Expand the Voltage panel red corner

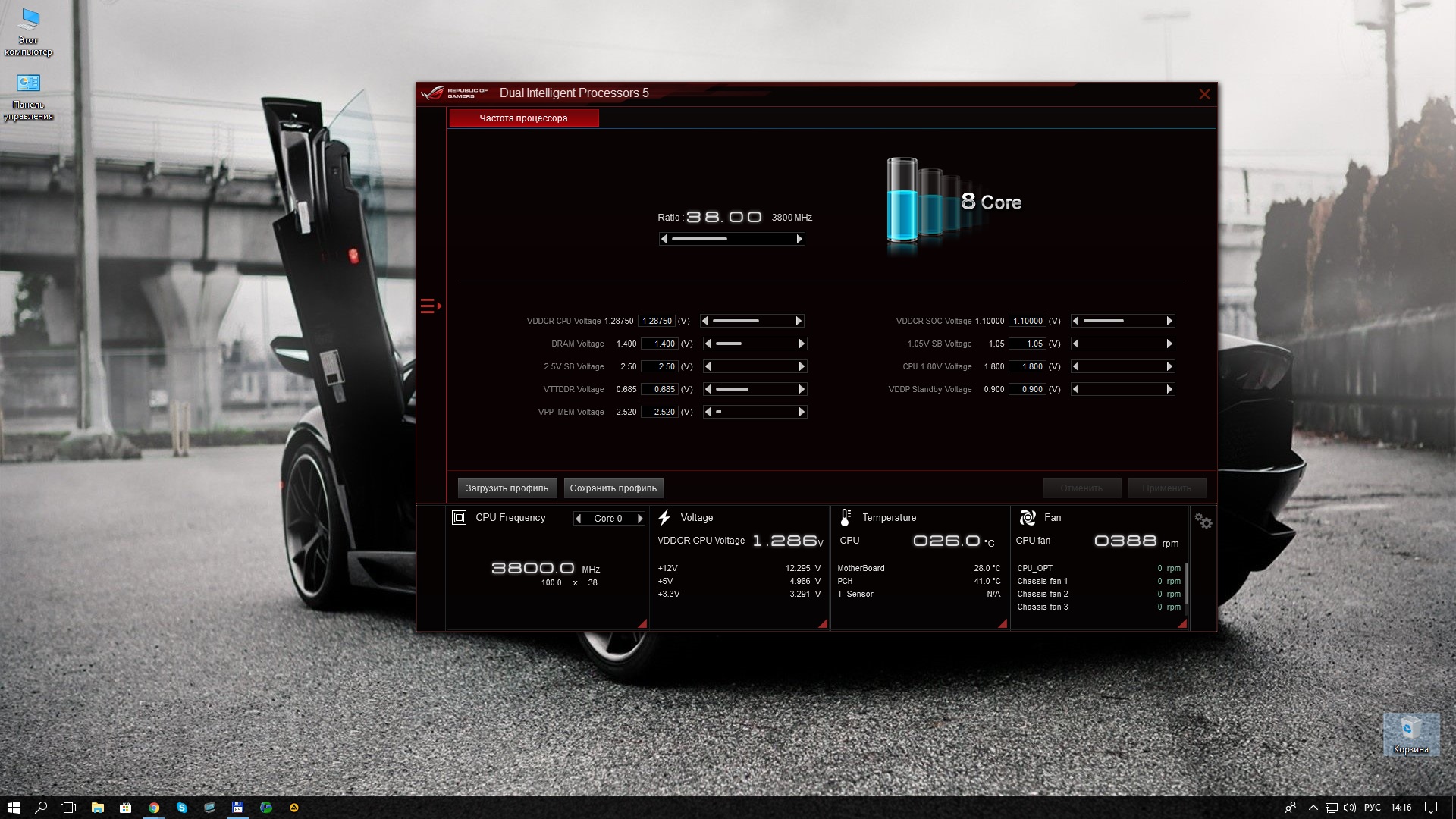pos(823,623)
